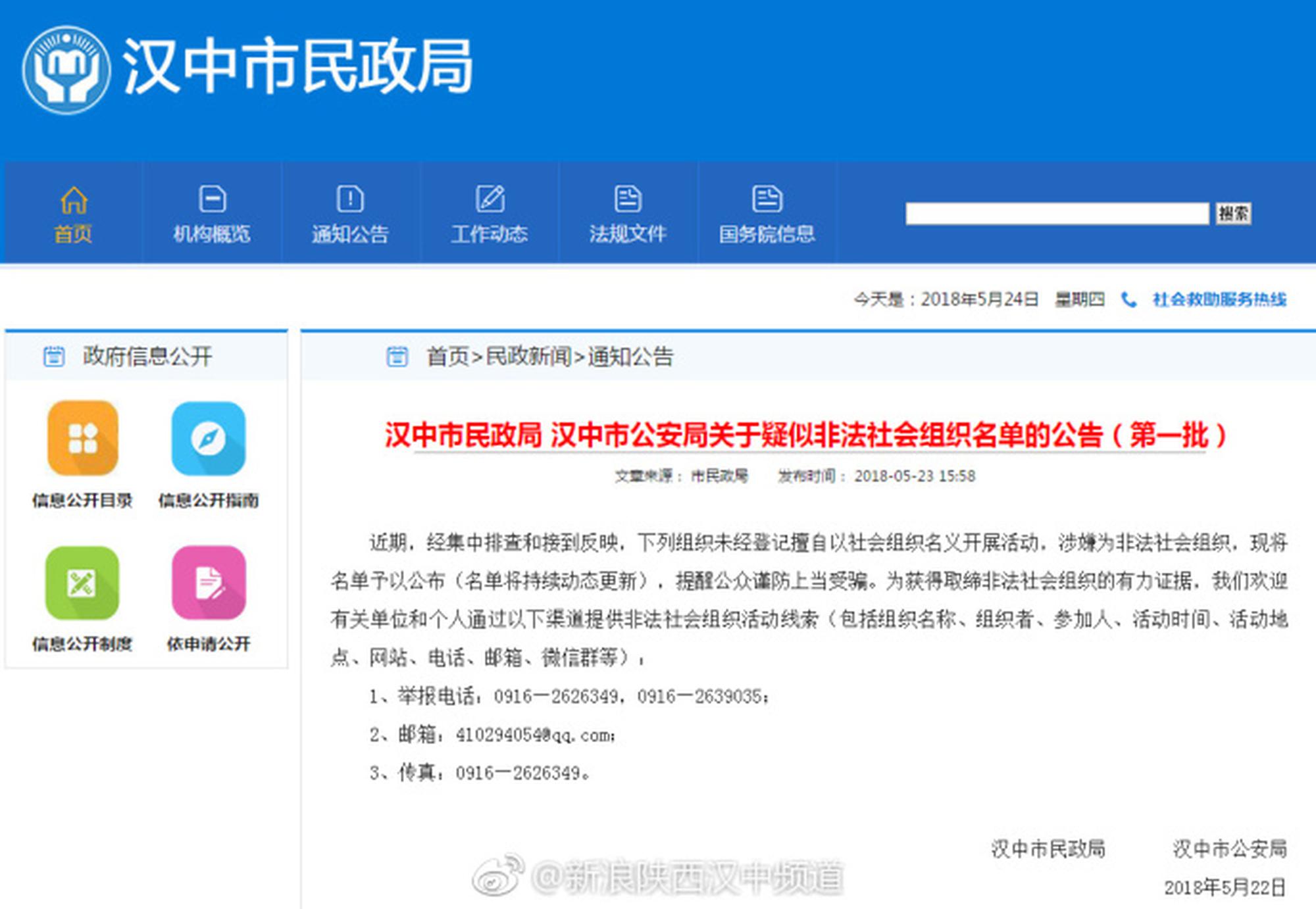Open the 通知公告 exclamation icon
This screenshot has height=909, width=1316.
pos(350,199)
